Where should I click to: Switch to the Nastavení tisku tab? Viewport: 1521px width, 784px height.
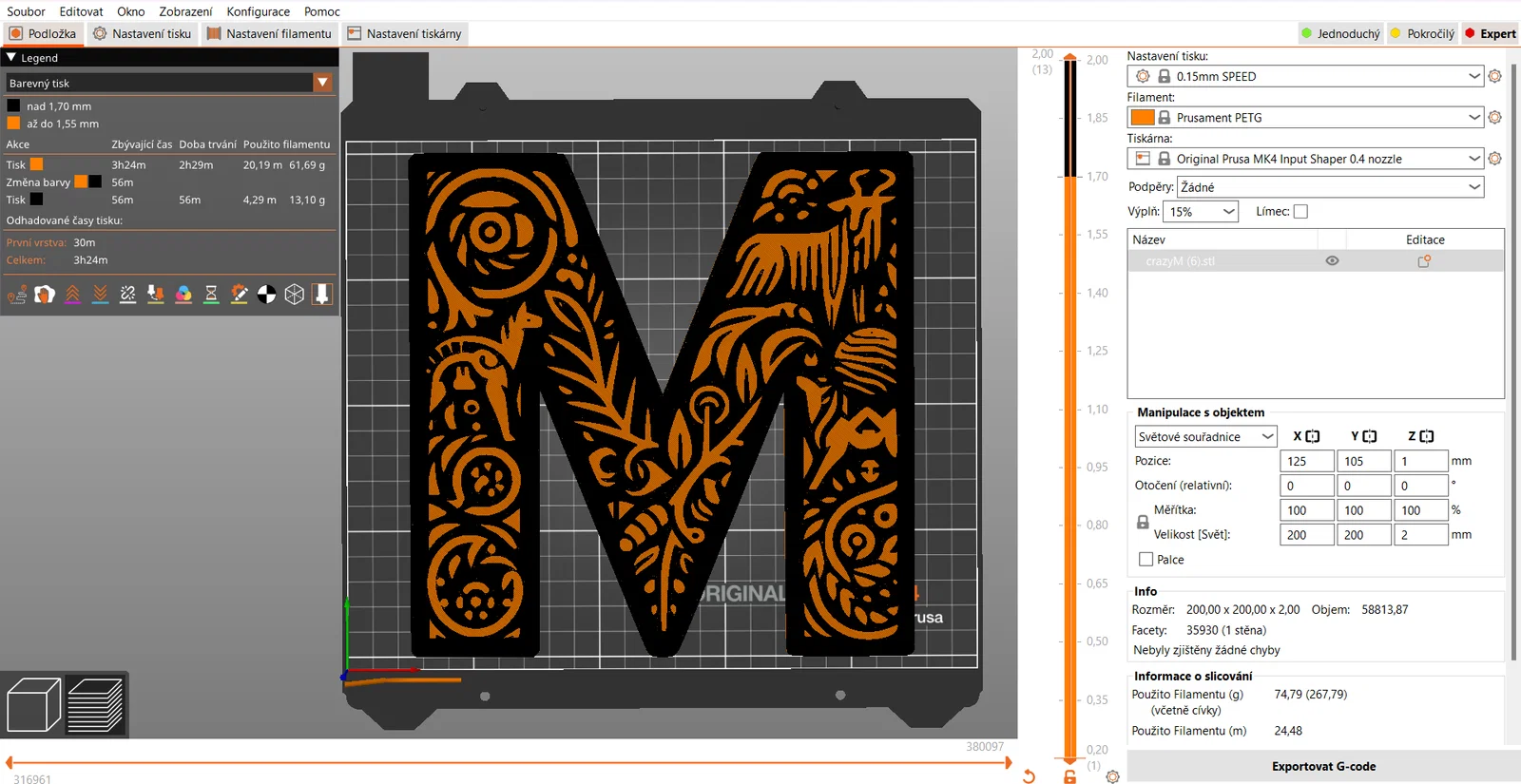coord(143,33)
